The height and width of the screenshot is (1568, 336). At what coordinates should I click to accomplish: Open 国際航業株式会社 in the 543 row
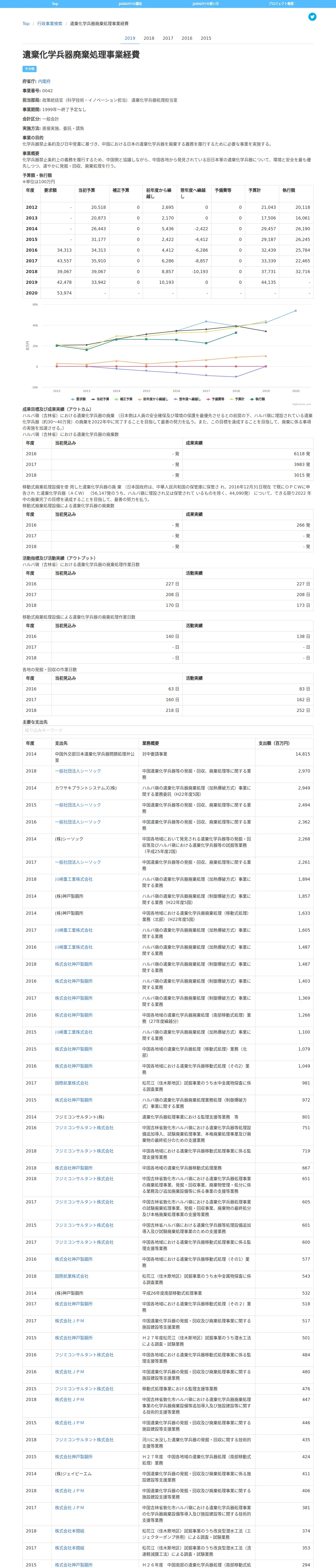pyautogui.click(x=71, y=1276)
